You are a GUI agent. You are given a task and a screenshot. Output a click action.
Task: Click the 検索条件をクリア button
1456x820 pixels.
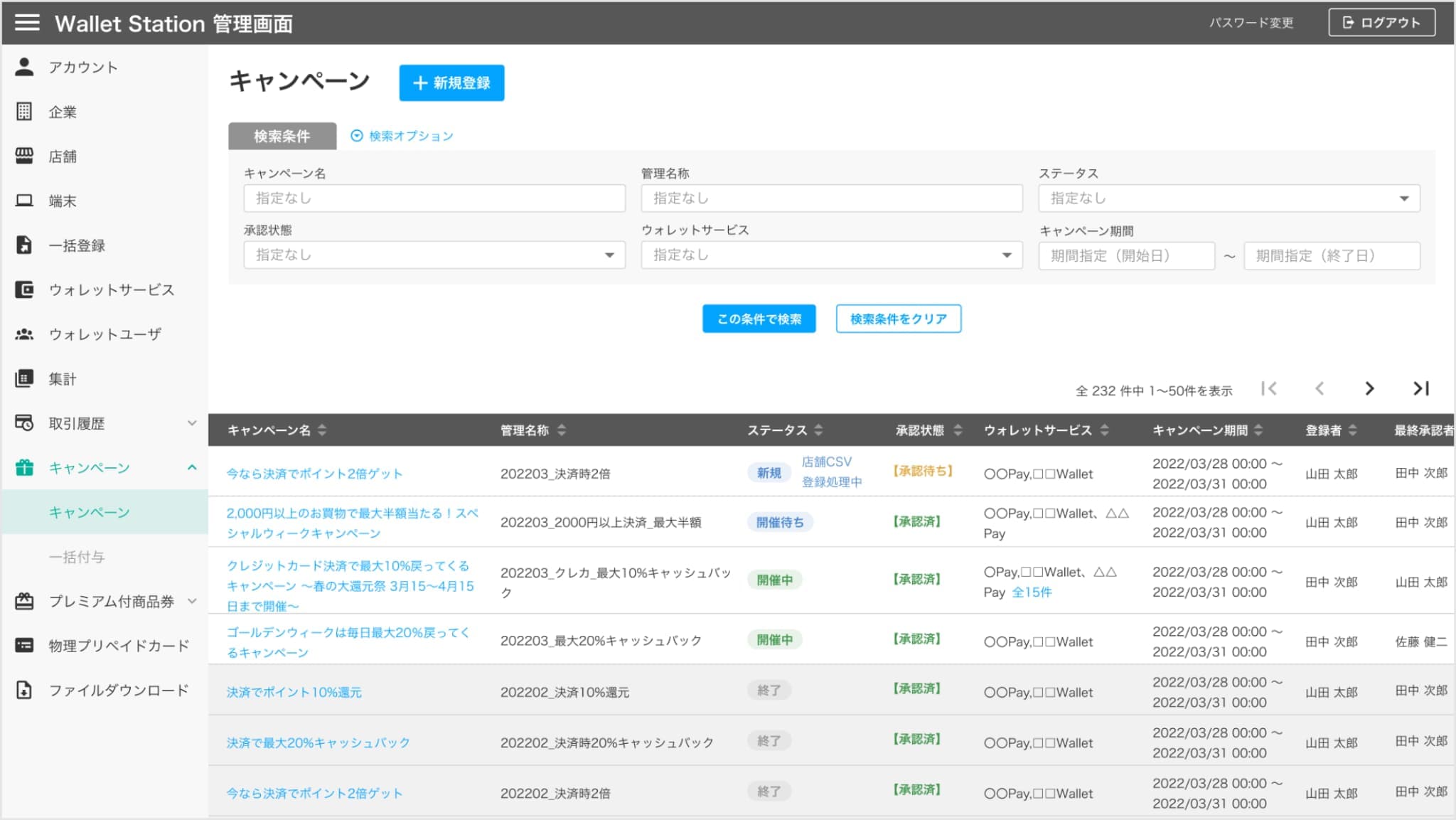tap(898, 319)
